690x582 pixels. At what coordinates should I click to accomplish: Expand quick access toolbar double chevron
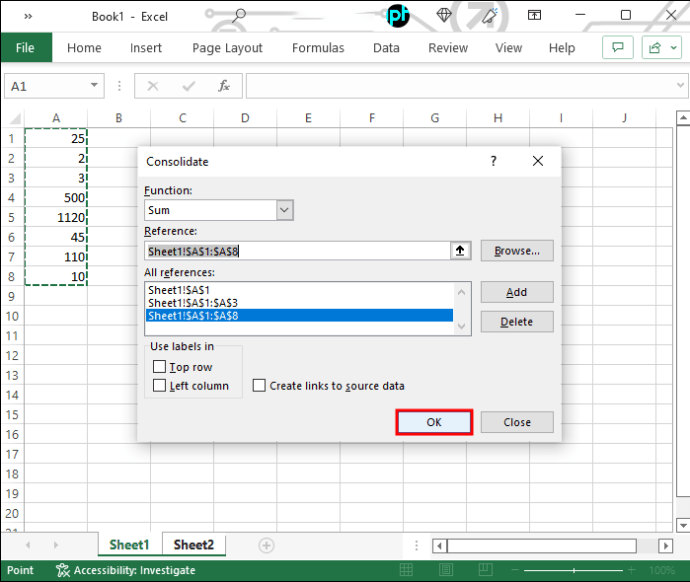[x=28, y=17]
